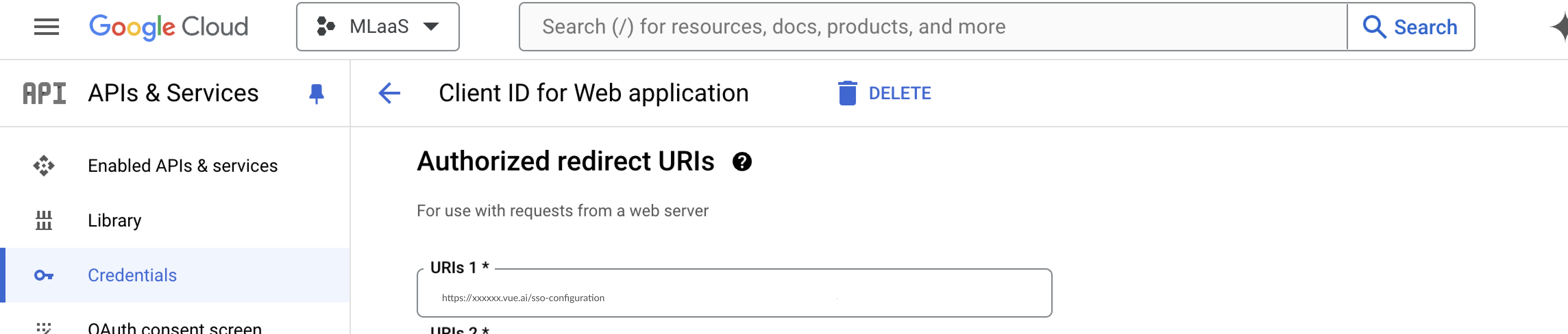Click the Google Cloud logo
The image size is (1568, 334).
click(169, 27)
